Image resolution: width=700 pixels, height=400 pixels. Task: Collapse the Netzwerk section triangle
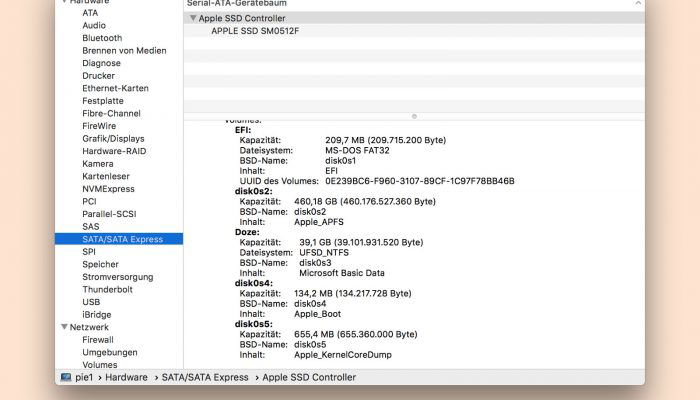click(64, 327)
